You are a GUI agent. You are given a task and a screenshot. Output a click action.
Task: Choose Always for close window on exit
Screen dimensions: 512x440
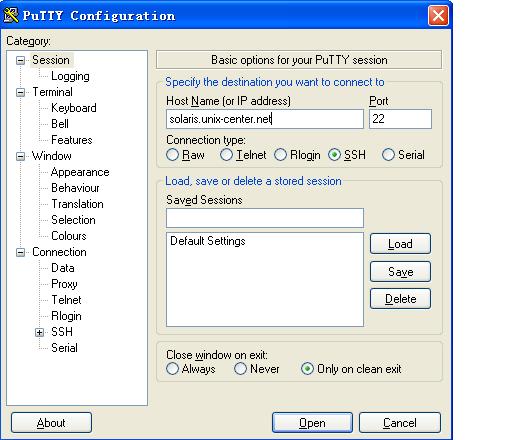(172, 369)
